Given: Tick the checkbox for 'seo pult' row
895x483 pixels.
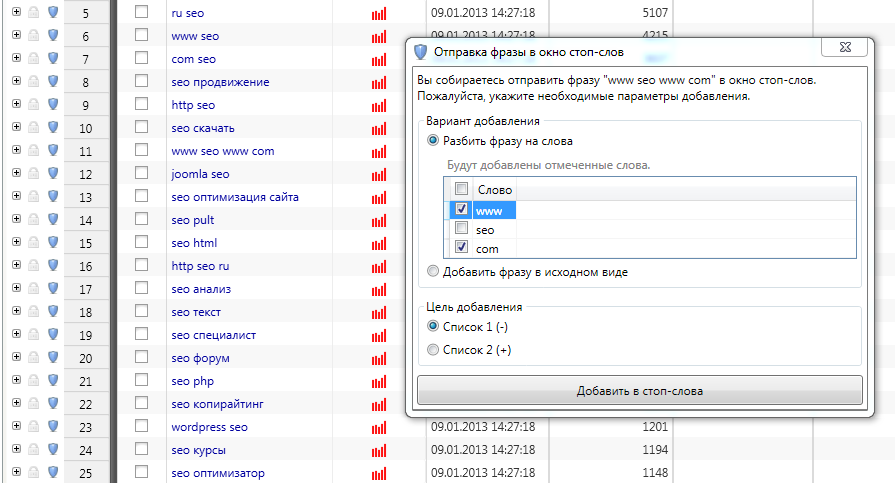Looking at the screenshot, I should coord(141,220).
